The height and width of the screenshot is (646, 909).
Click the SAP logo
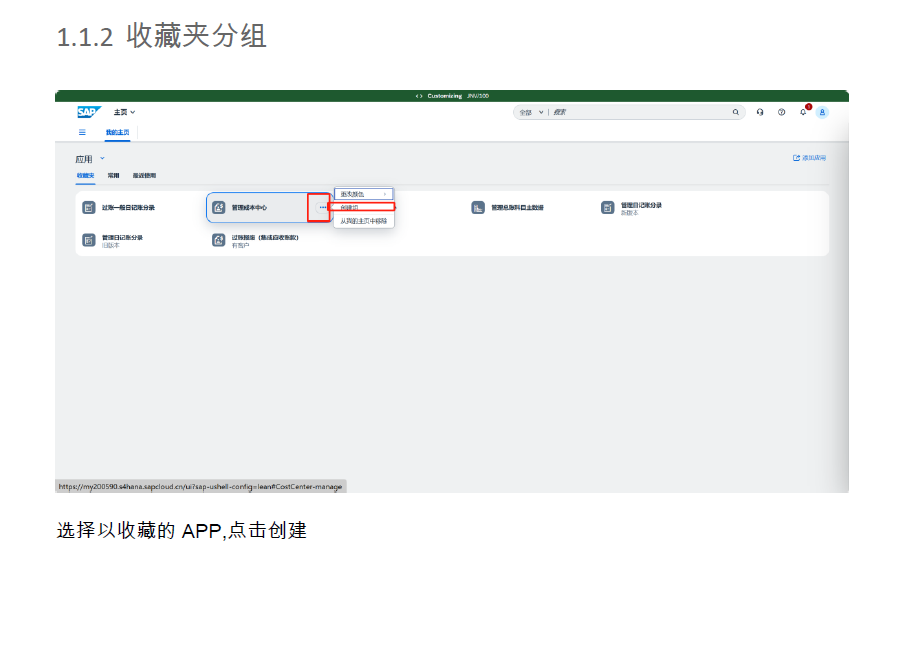click(89, 112)
